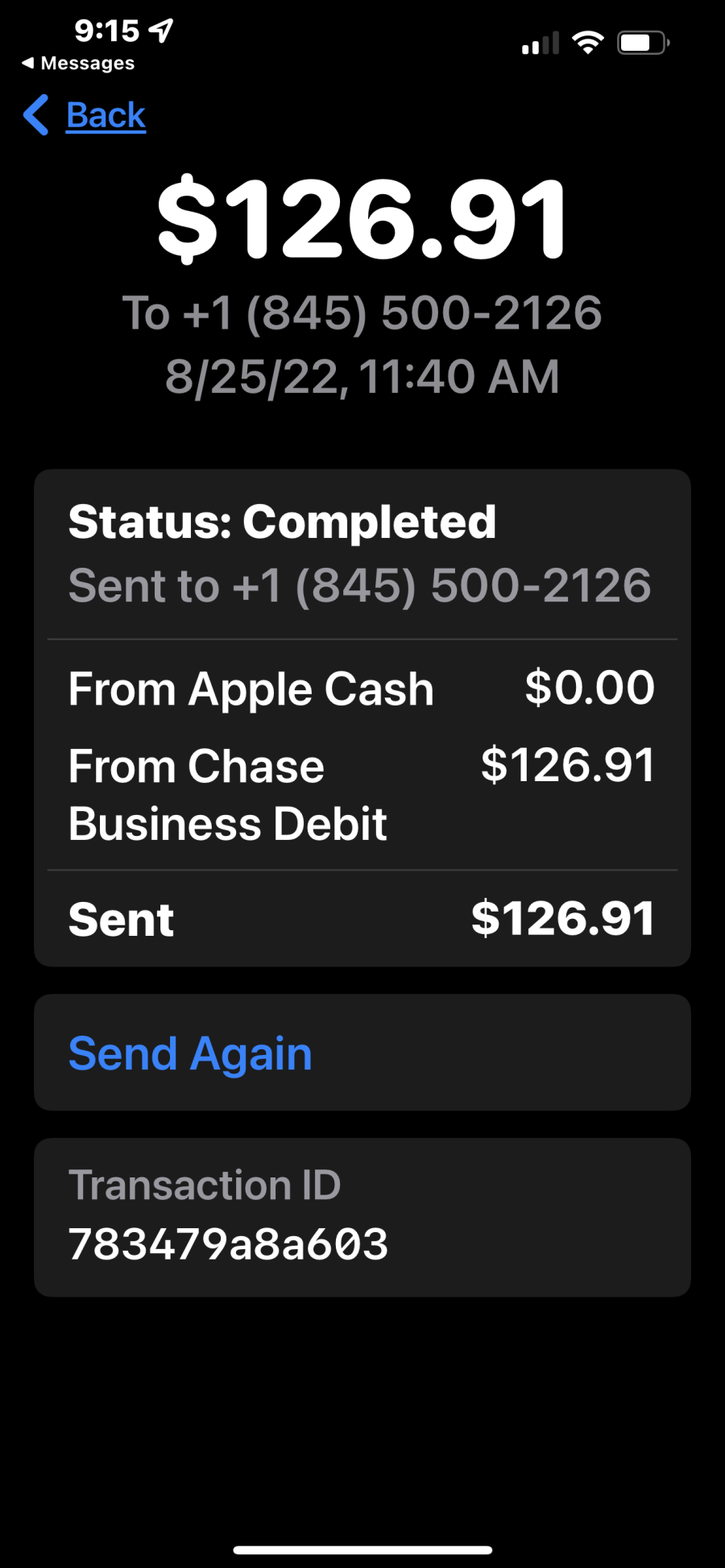Tap the Wi-Fi status icon
This screenshot has width=725, height=1568.
(588, 42)
